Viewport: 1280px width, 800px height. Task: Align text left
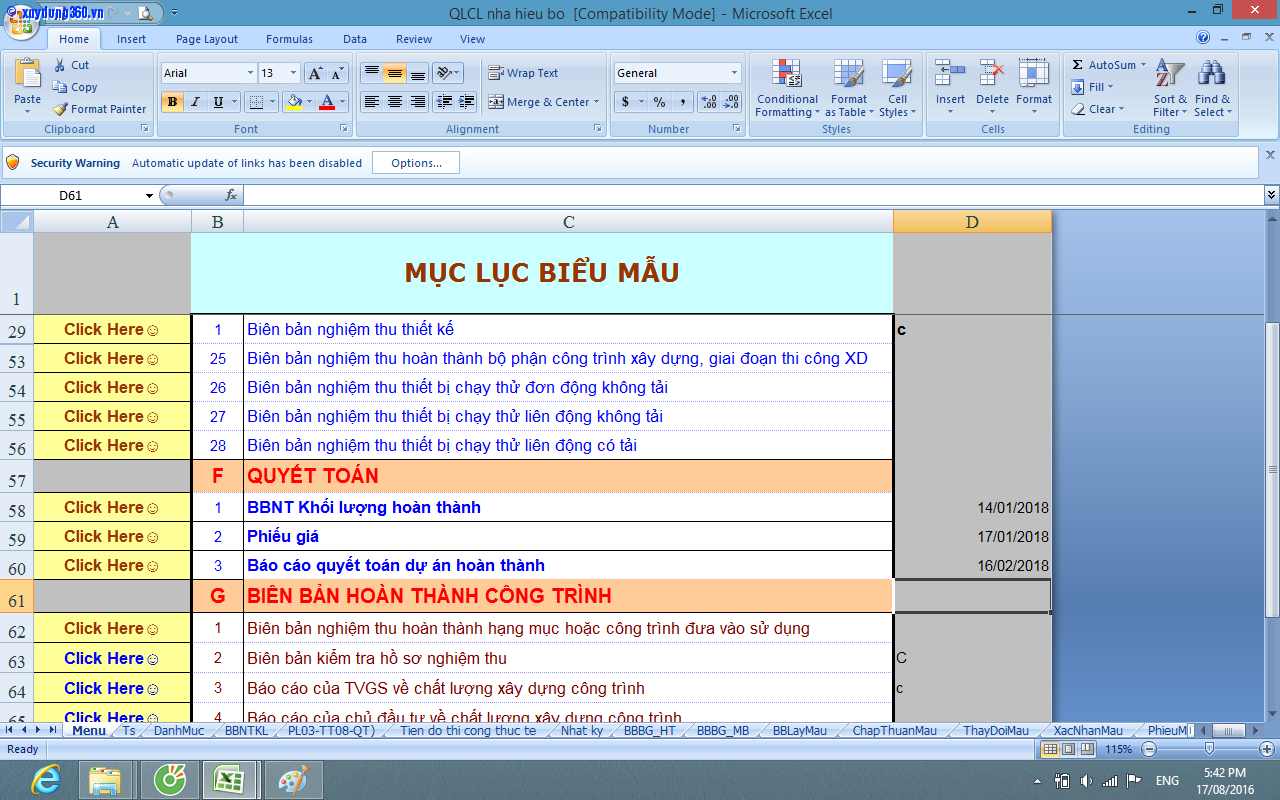tap(371, 102)
